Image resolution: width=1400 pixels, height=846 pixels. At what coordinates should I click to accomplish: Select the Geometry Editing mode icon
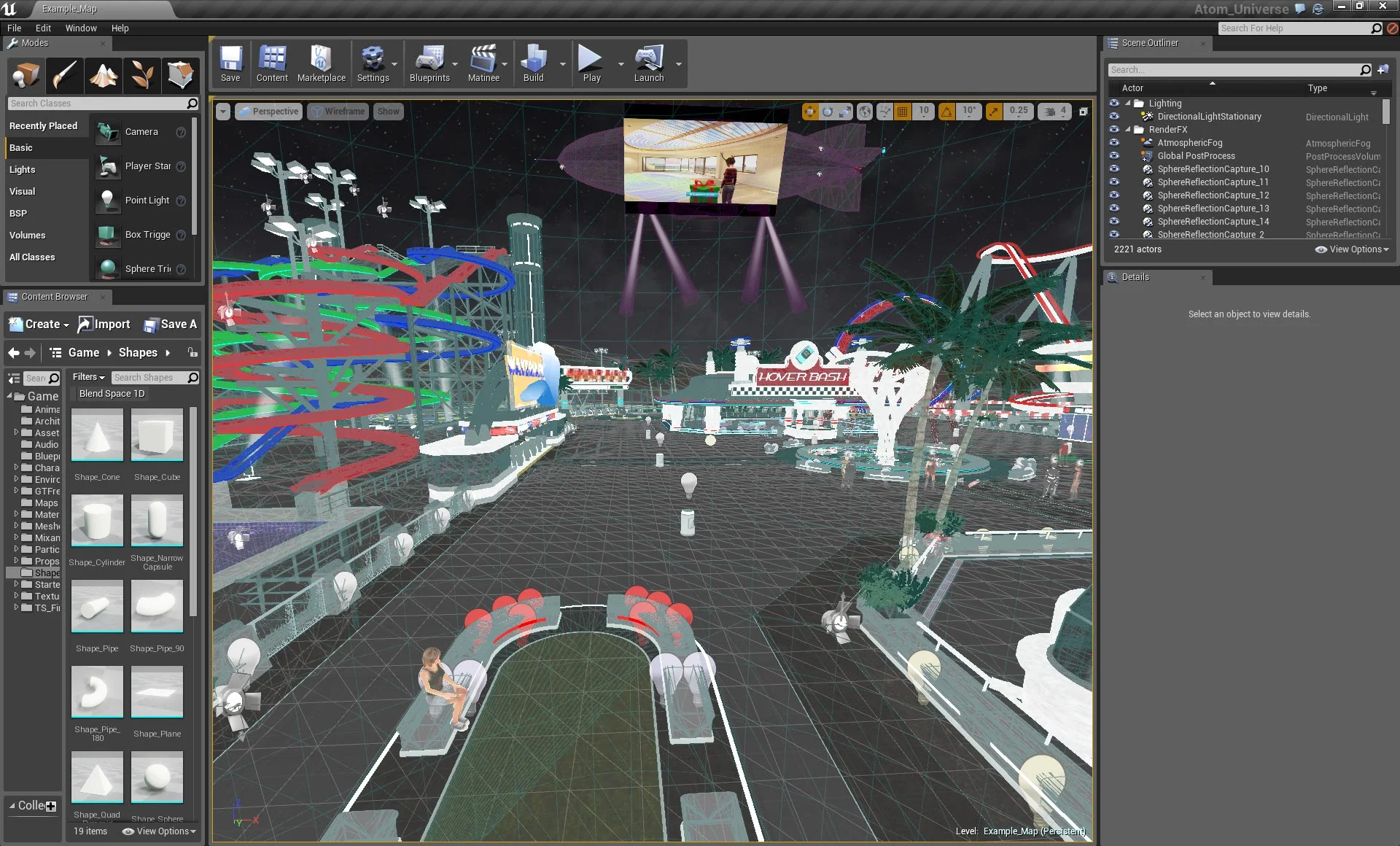[x=180, y=74]
